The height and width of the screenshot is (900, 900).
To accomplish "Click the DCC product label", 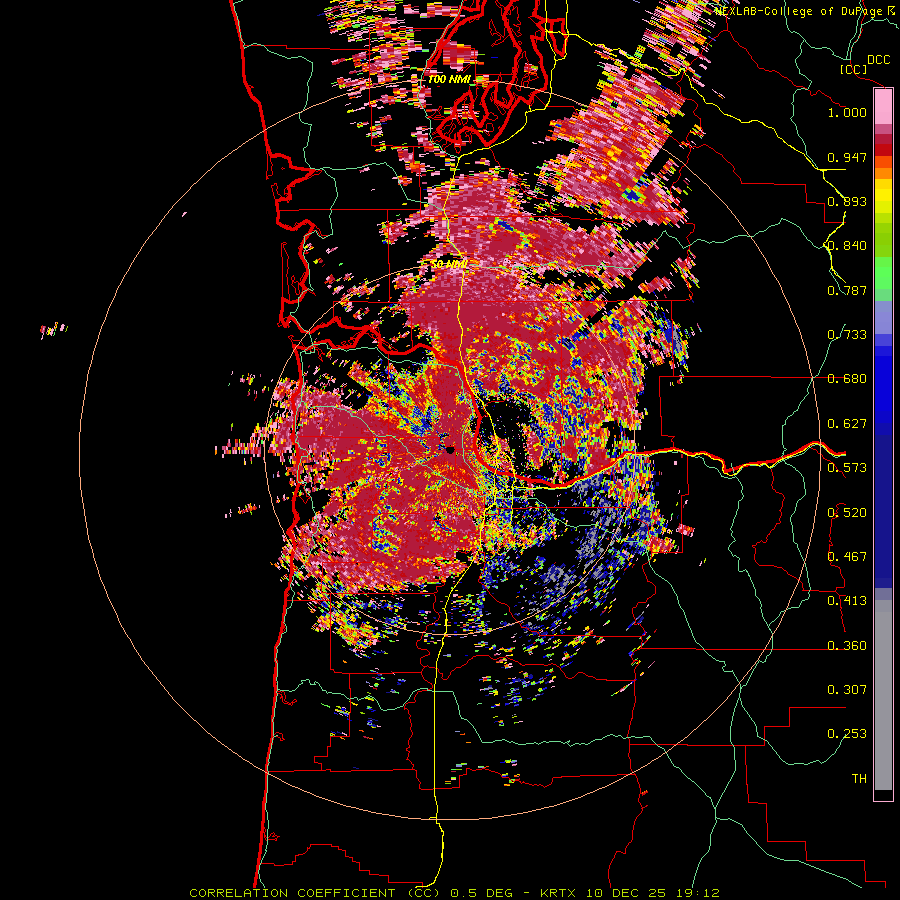I will tap(878, 60).
